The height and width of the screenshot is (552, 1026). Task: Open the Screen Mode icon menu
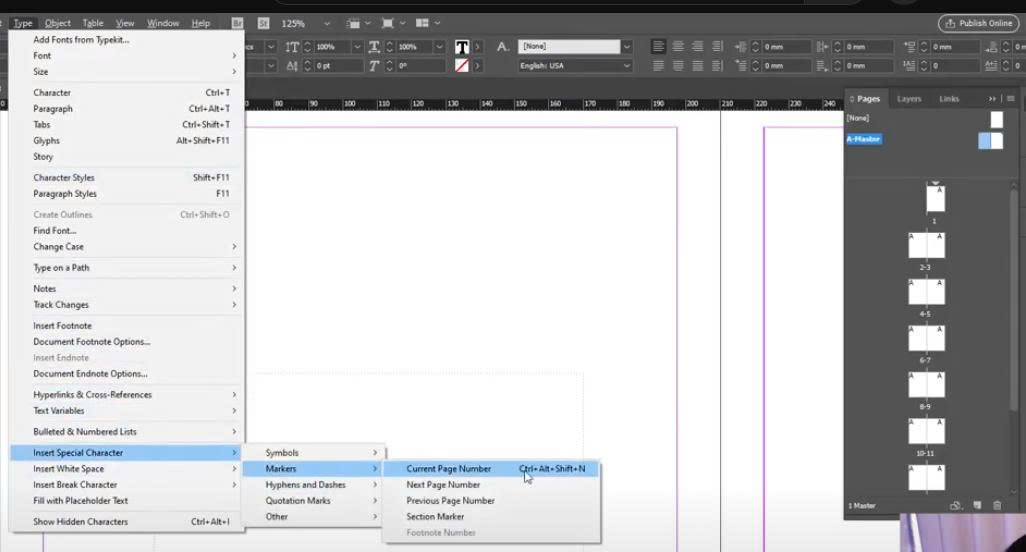(x=393, y=24)
